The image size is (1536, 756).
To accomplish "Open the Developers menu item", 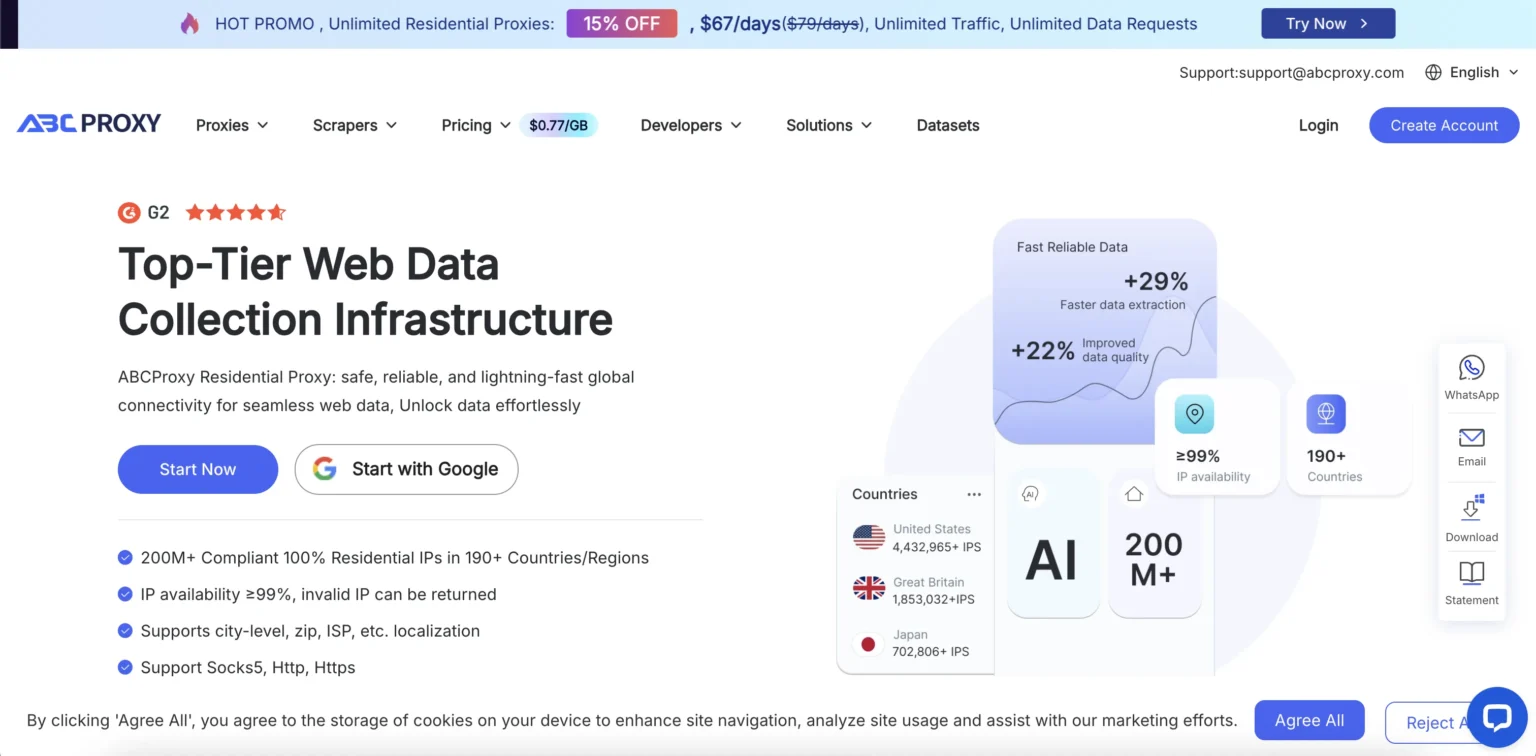I will coord(689,125).
